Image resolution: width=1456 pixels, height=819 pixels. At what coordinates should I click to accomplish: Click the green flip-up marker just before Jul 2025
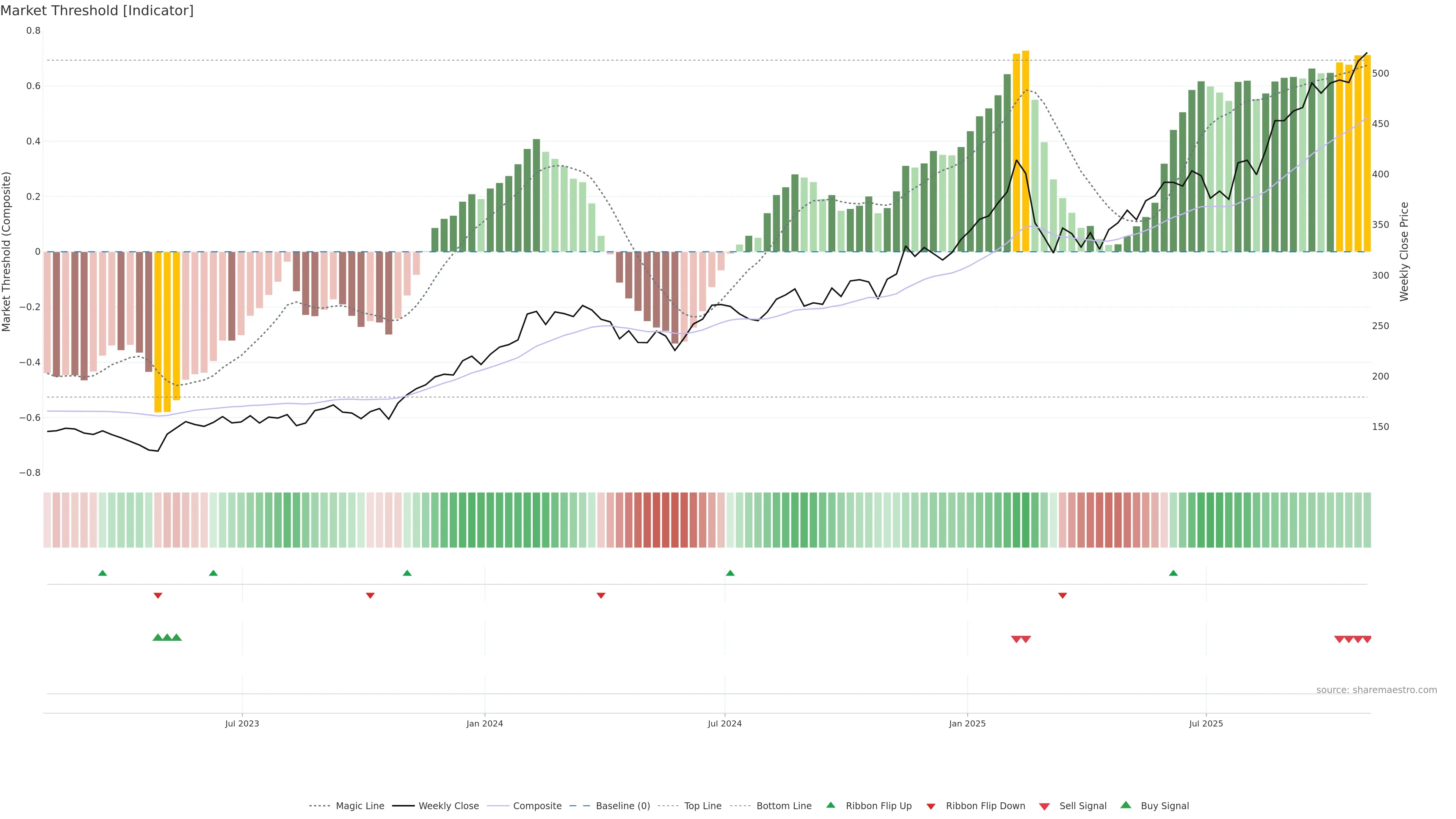point(1174,573)
